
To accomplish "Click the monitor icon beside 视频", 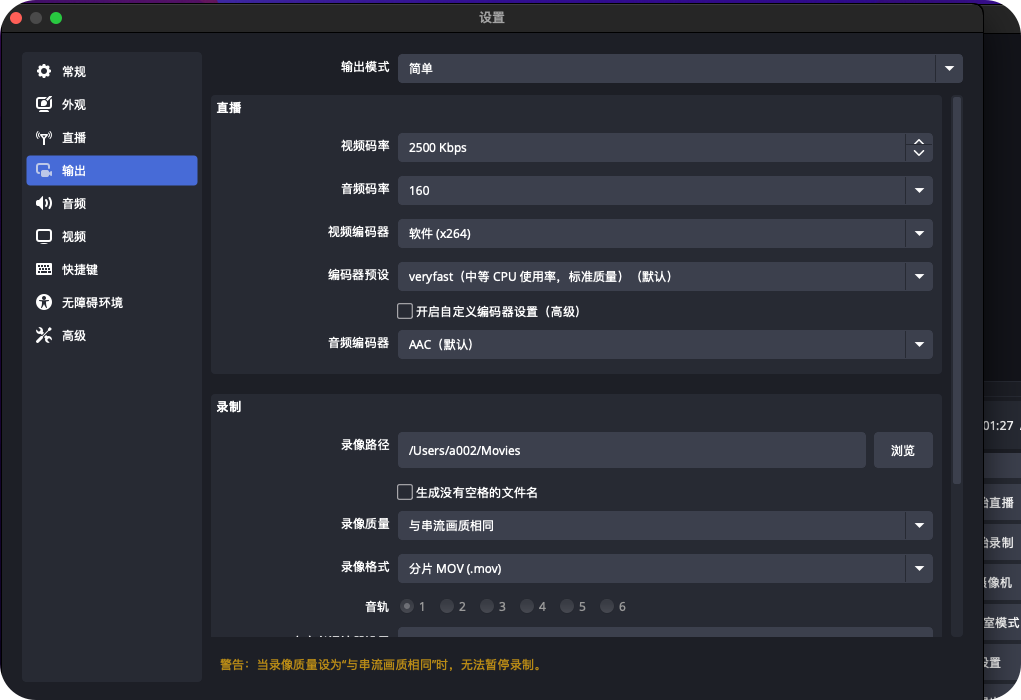I will 44,236.
